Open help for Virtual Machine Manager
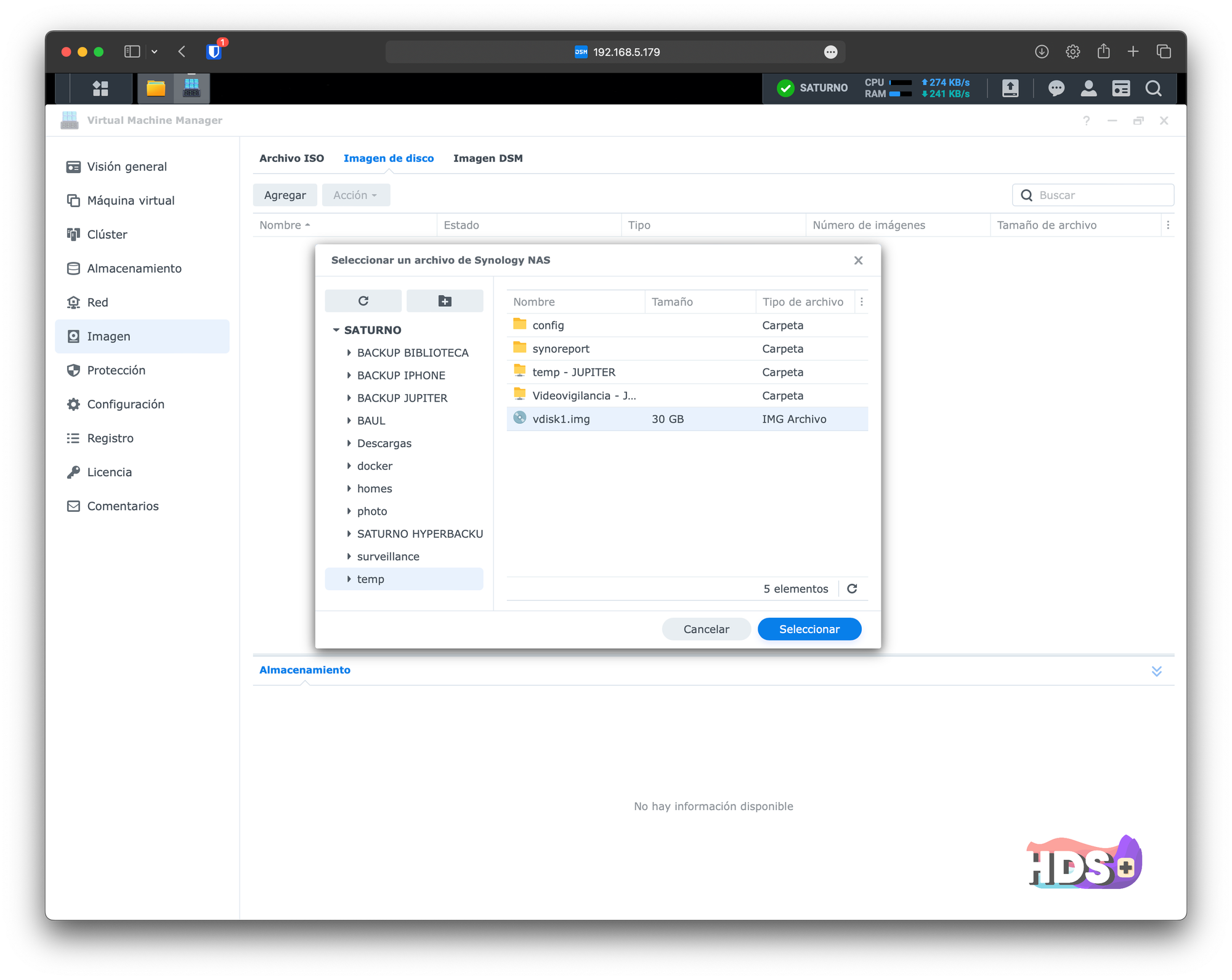 pos(1087,121)
